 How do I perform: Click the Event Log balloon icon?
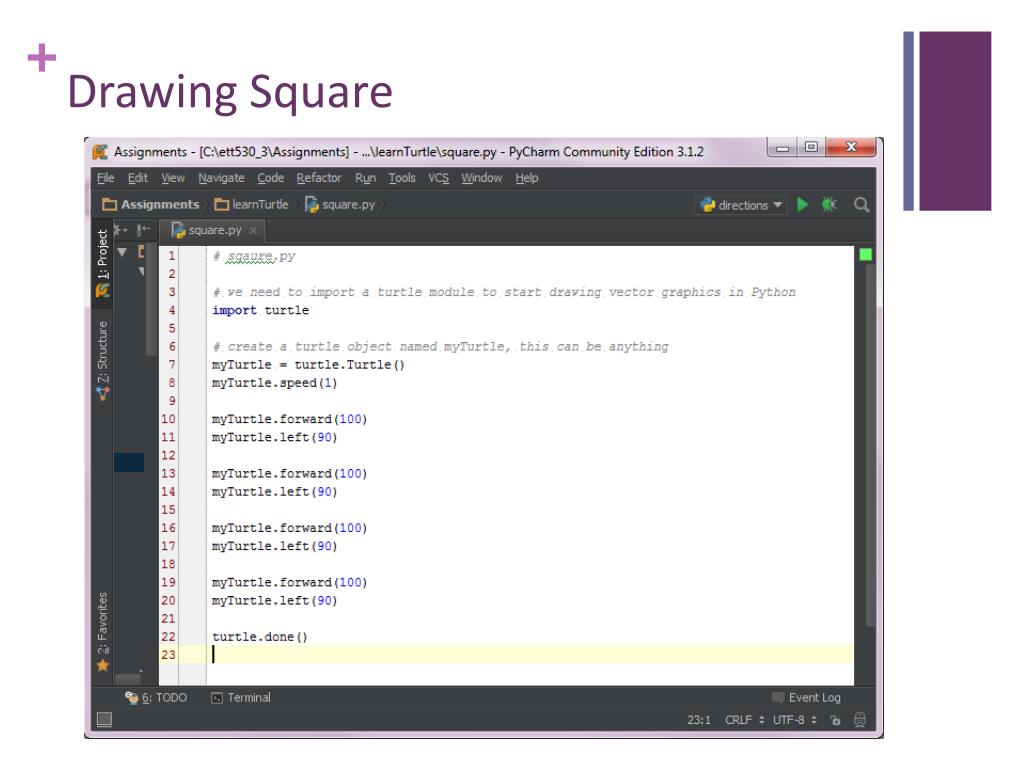click(778, 697)
